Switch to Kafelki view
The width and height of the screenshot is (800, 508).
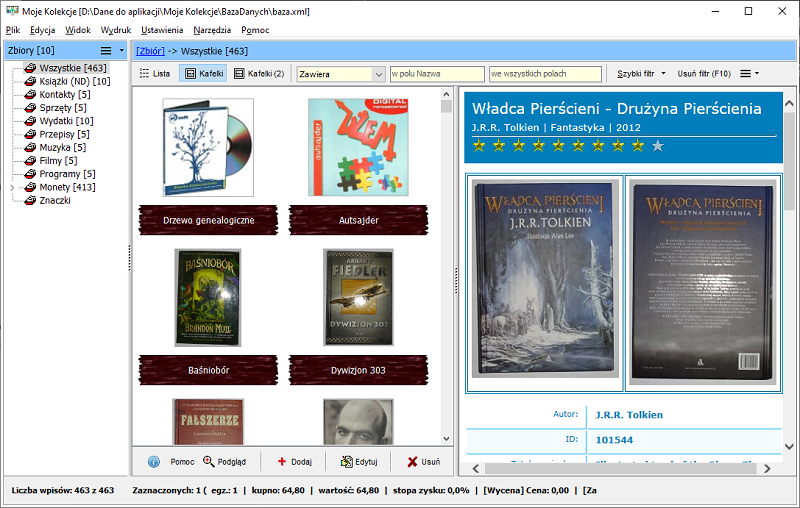(204, 73)
